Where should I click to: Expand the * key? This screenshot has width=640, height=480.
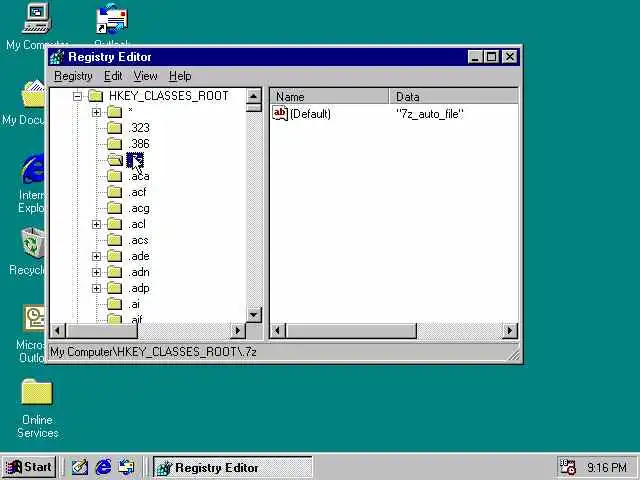(x=96, y=112)
